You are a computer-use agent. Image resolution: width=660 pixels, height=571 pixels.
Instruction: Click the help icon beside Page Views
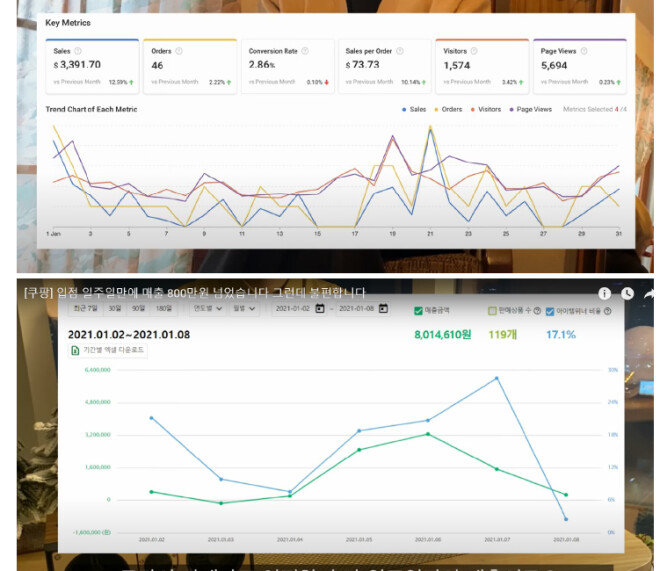point(584,50)
